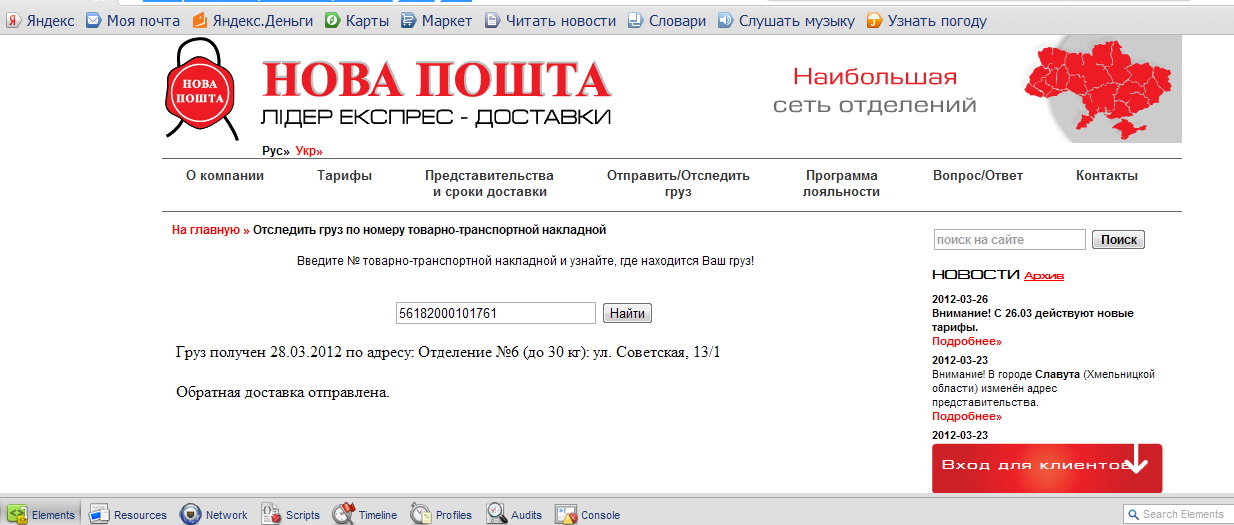Click the Отследить груз по номеру breadcrumb text

pyautogui.click(x=429, y=230)
